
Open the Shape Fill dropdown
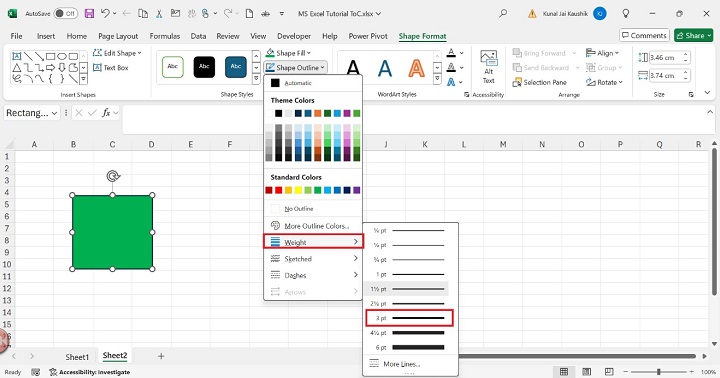click(289, 53)
